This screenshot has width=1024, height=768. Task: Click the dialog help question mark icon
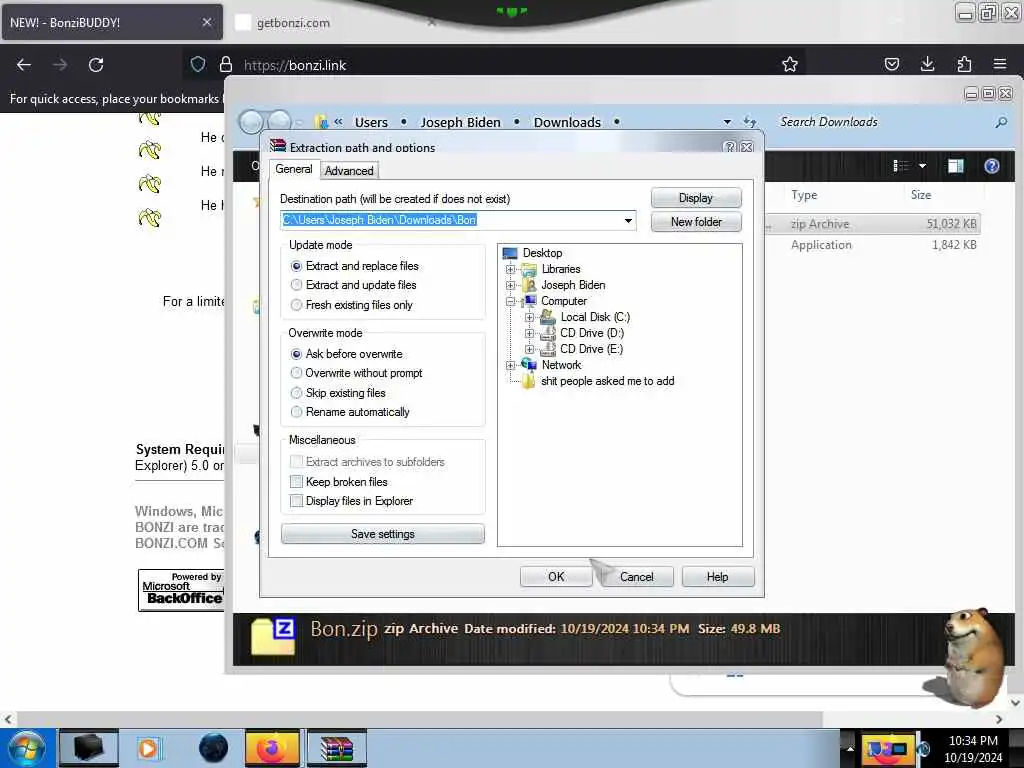[x=730, y=147]
